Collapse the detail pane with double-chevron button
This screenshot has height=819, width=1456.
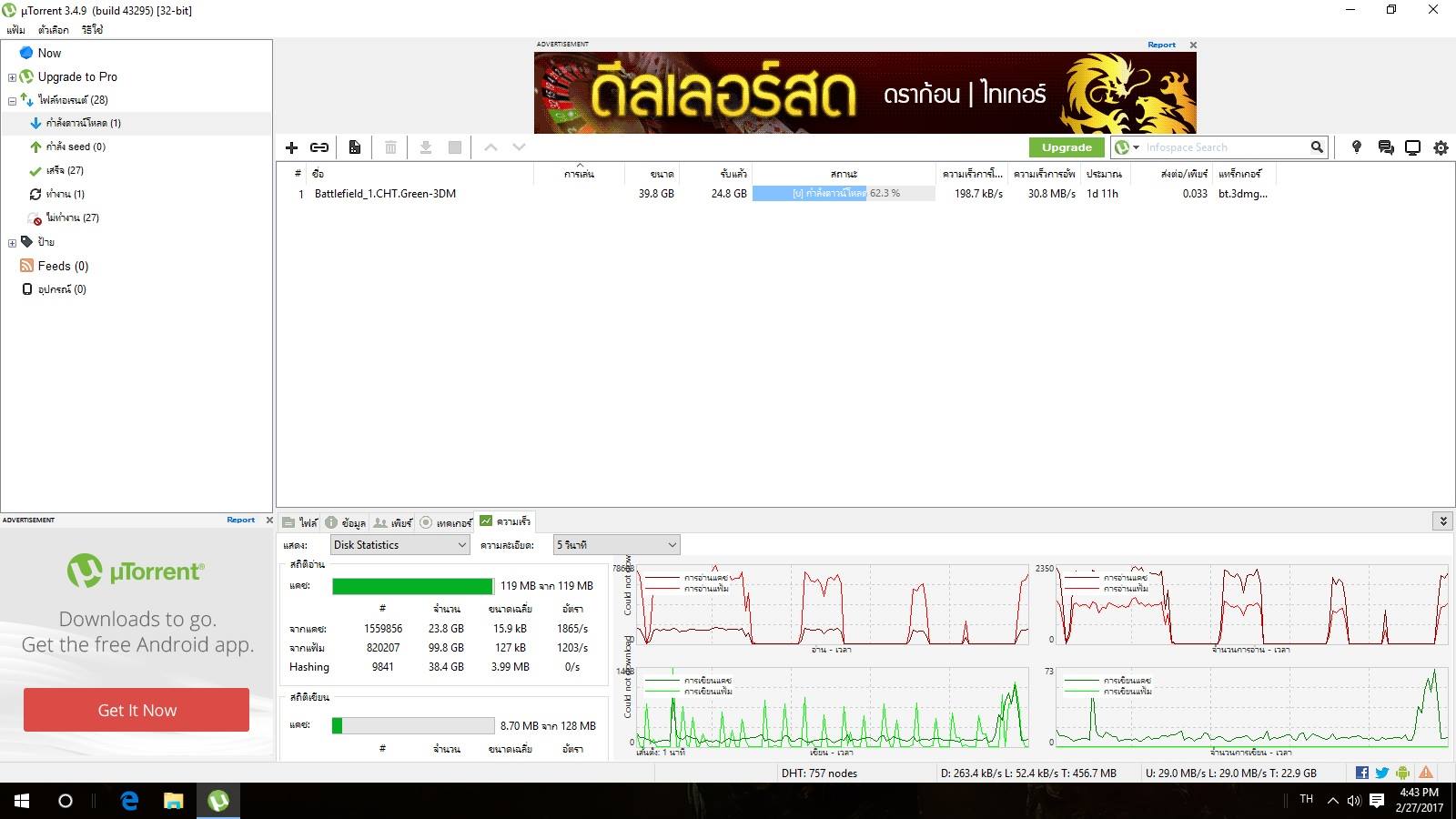coord(1442,521)
